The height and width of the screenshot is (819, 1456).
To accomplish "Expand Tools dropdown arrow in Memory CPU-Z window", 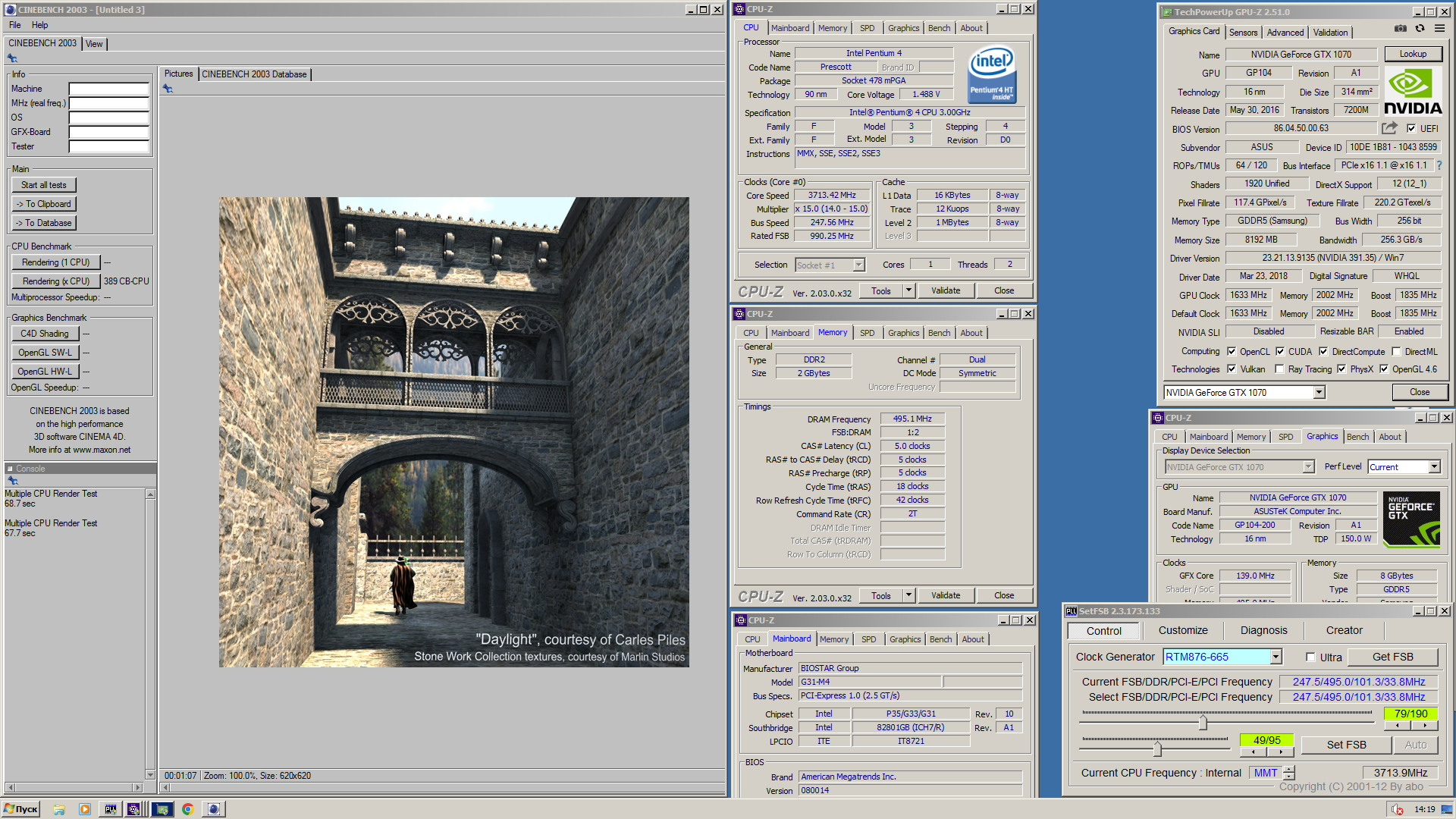I will click(x=908, y=595).
